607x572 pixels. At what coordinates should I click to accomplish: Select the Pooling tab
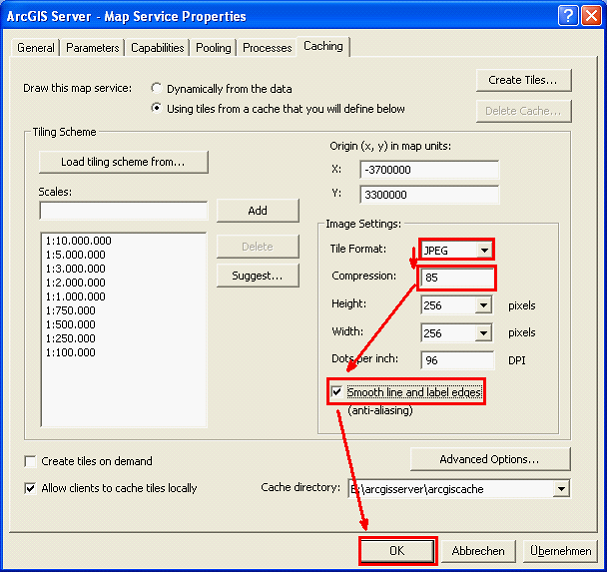click(x=213, y=48)
